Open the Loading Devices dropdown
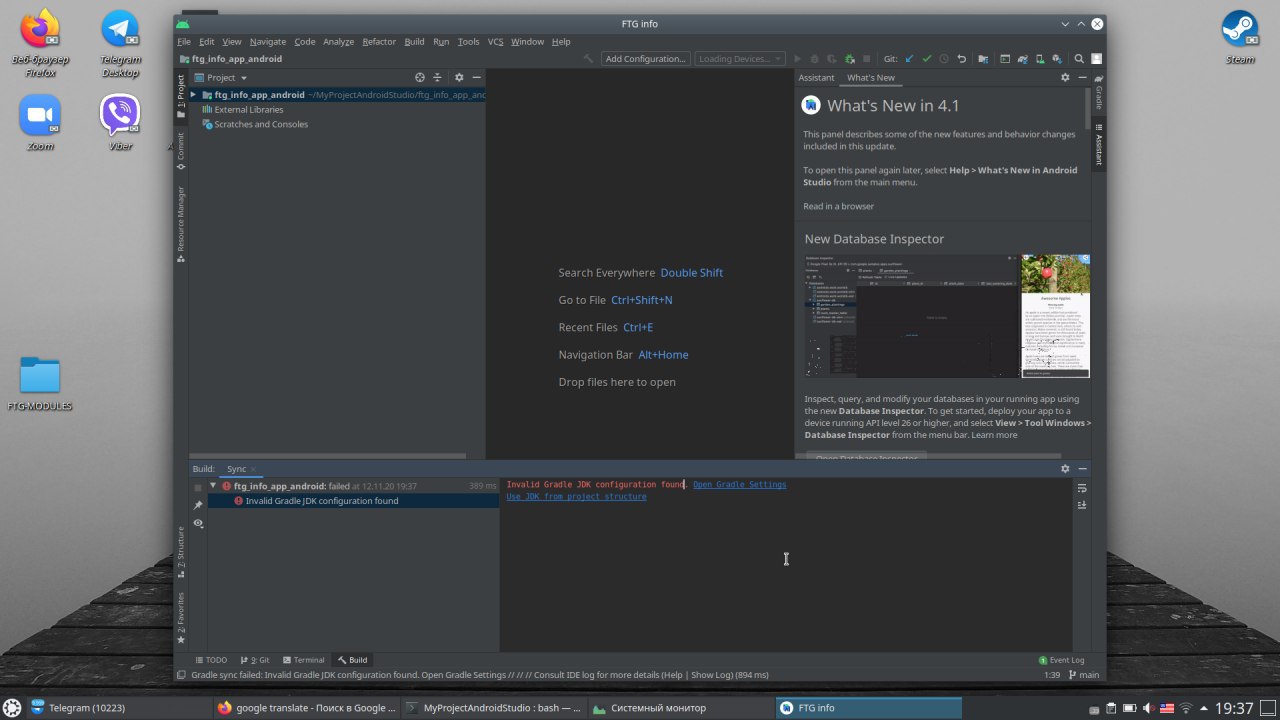The width and height of the screenshot is (1280, 720). (740, 59)
